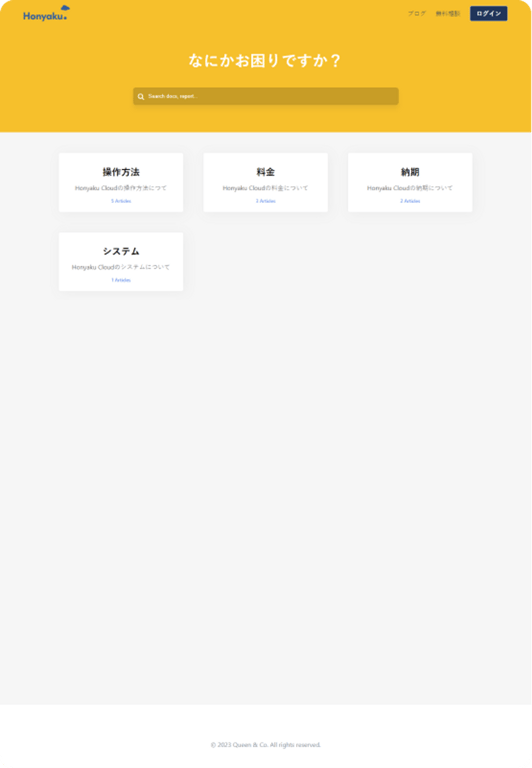Click the Honyaku Cloudのシステムについて description
The width and height of the screenshot is (532, 768).
click(x=121, y=267)
